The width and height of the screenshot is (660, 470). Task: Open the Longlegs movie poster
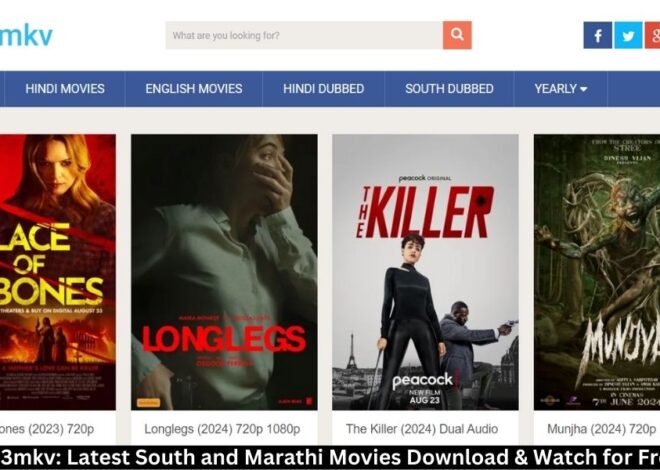coord(224,272)
